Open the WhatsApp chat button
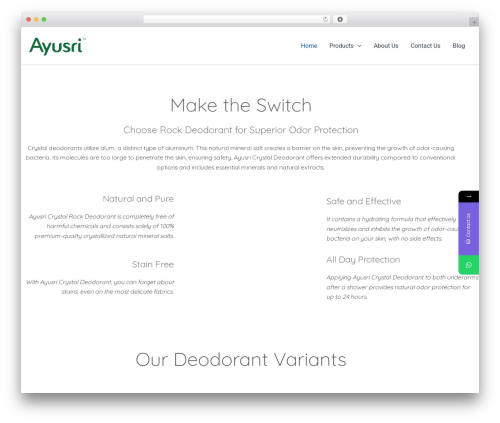This screenshot has width=500, height=423. [x=468, y=265]
